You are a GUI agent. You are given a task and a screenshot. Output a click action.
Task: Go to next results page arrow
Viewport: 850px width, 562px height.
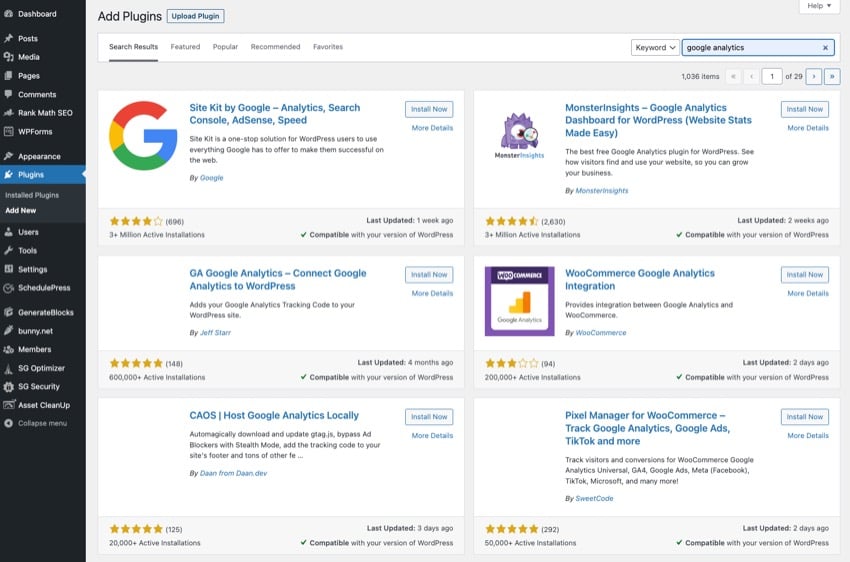pos(814,76)
